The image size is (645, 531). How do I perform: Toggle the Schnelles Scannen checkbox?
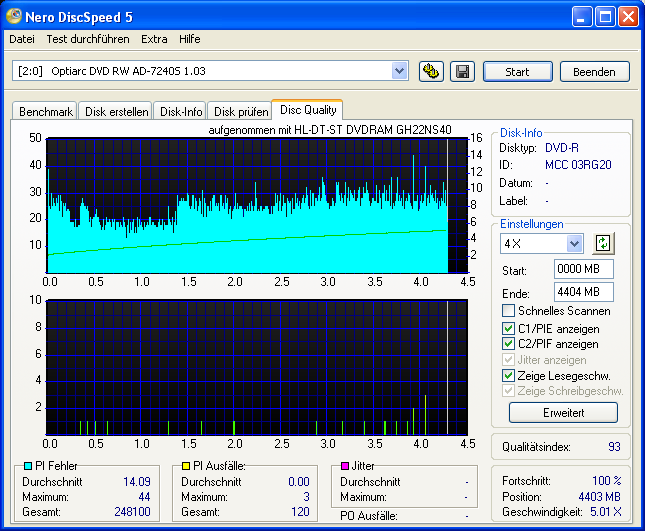pyautogui.click(x=508, y=311)
